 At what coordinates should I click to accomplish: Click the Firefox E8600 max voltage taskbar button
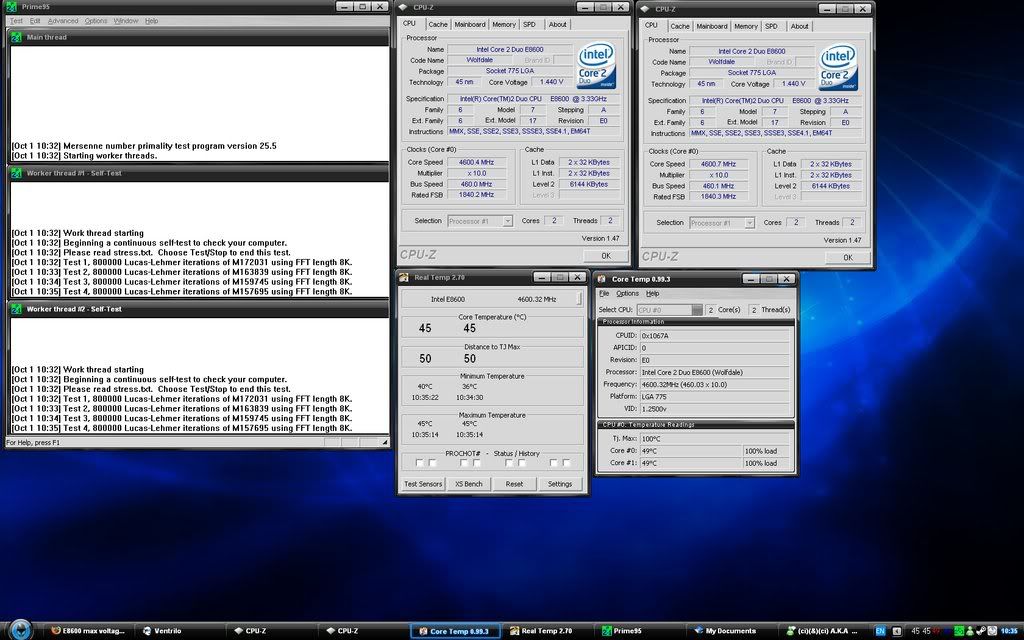tap(92, 631)
